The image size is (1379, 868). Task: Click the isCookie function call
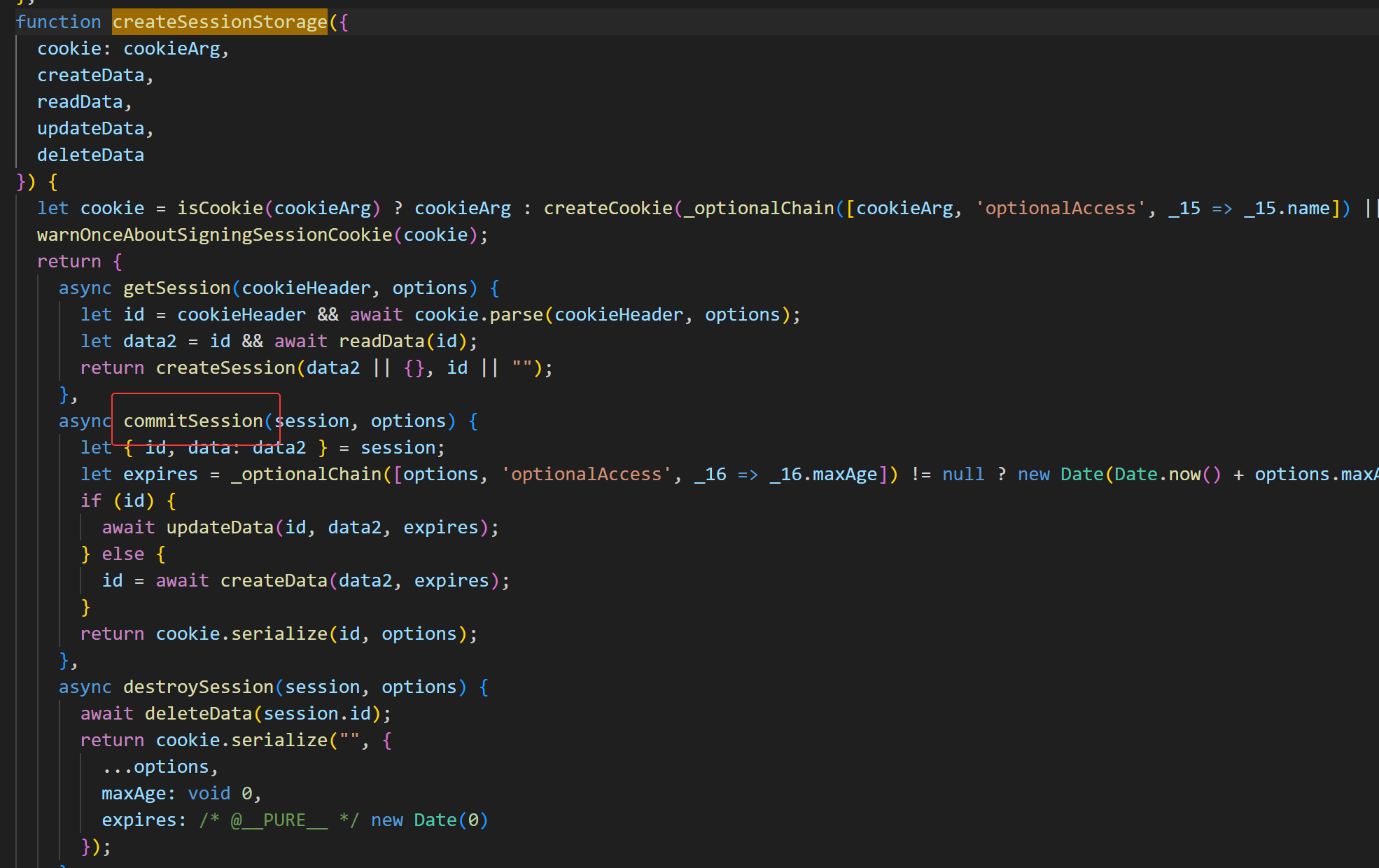point(220,208)
